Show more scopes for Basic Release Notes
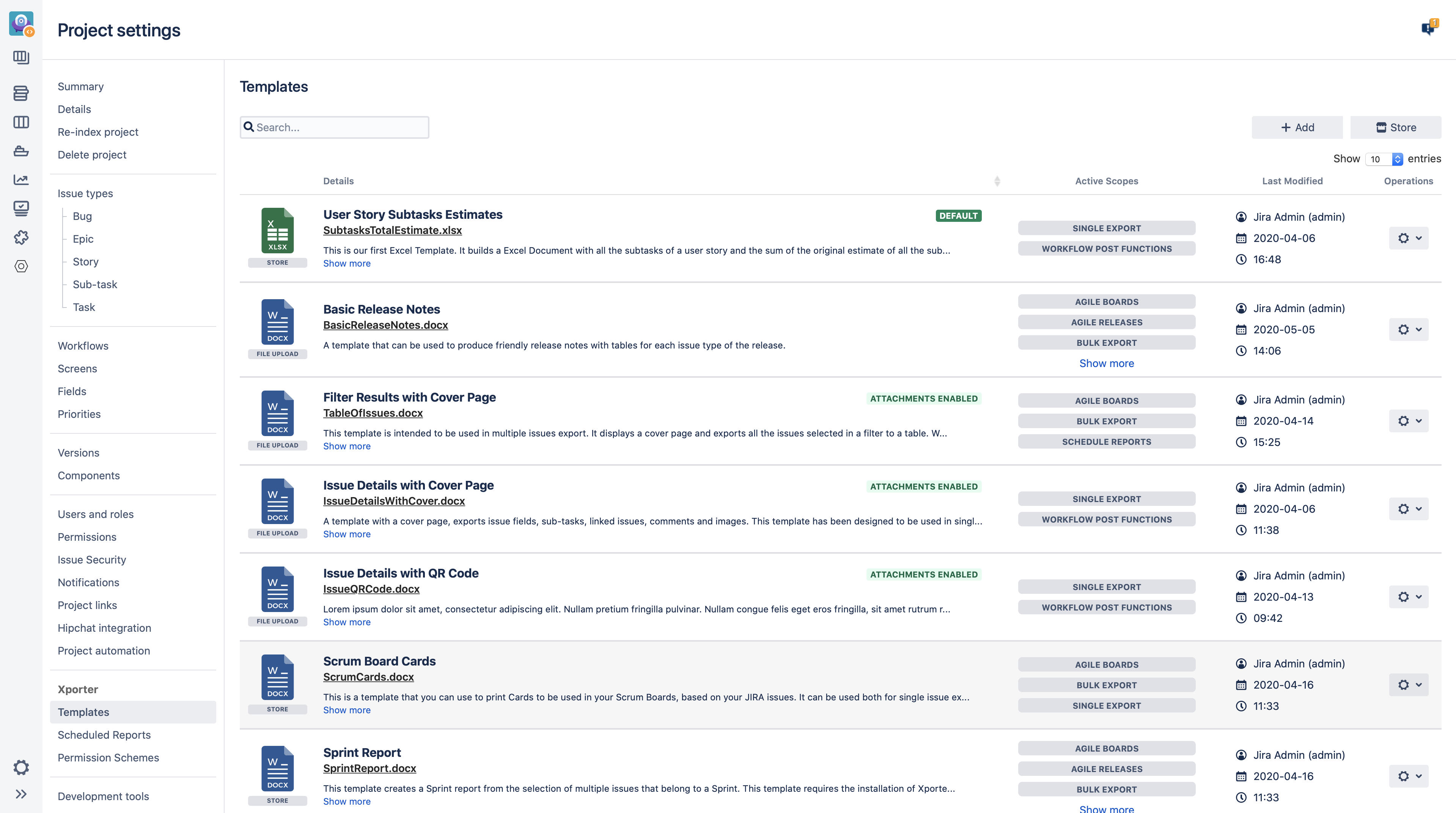Viewport: 1456px width, 813px height. (x=1106, y=363)
